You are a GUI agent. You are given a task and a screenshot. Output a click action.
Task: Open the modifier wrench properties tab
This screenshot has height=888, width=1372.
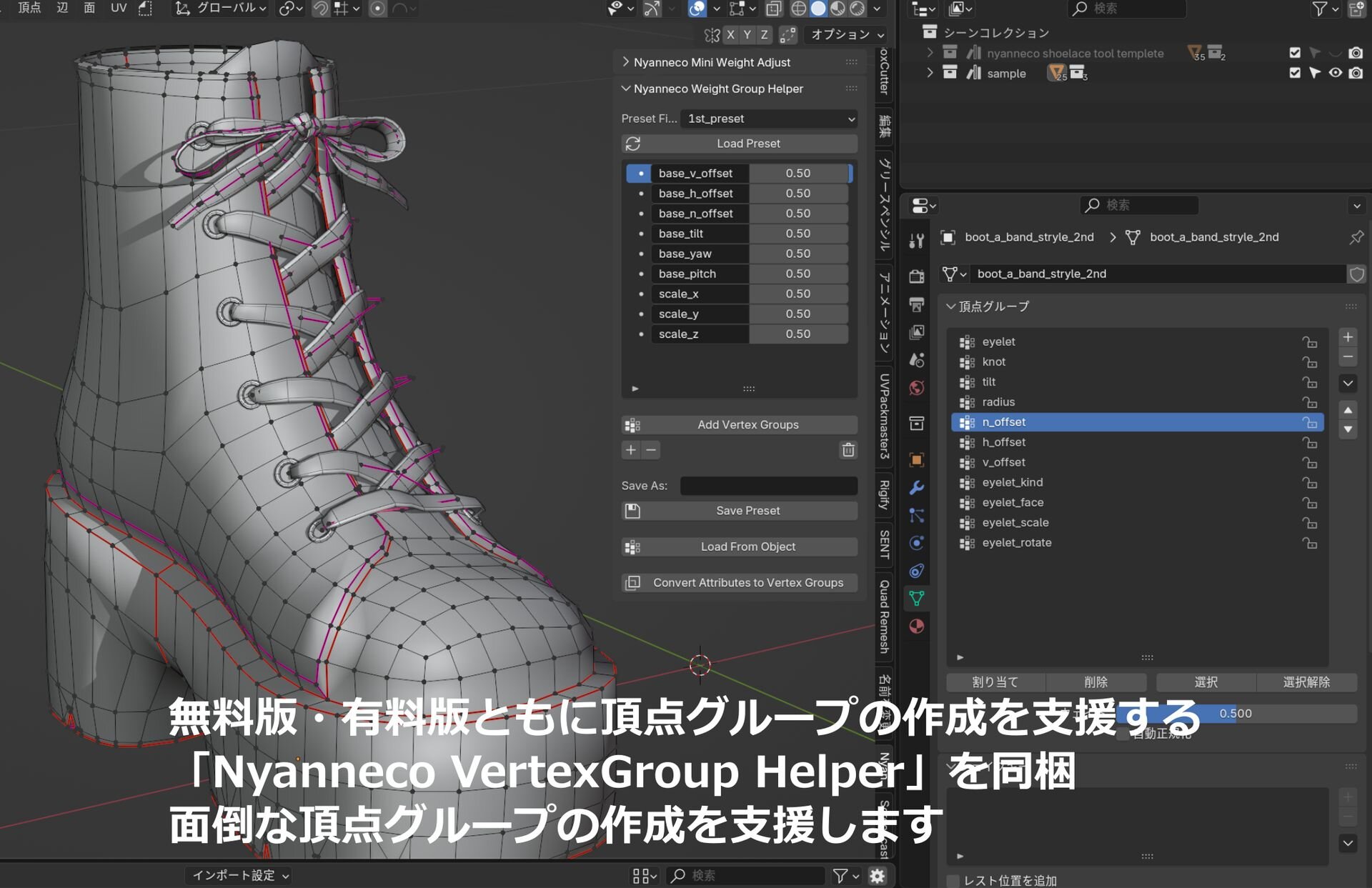coord(917,488)
